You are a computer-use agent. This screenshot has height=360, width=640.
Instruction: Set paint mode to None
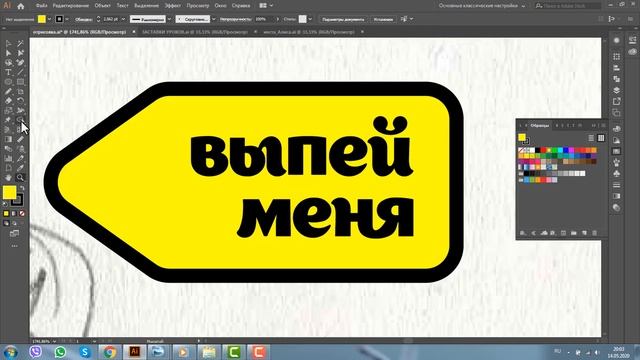pos(22,213)
